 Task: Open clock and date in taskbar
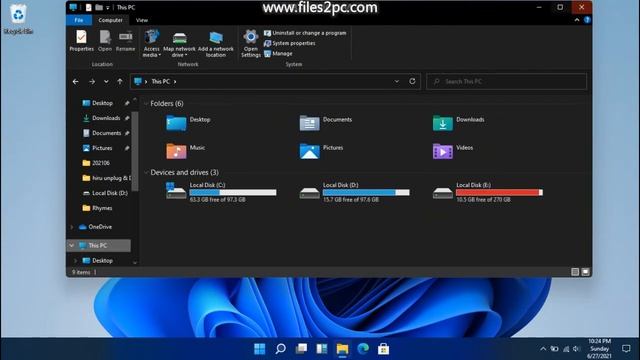click(x=600, y=349)
